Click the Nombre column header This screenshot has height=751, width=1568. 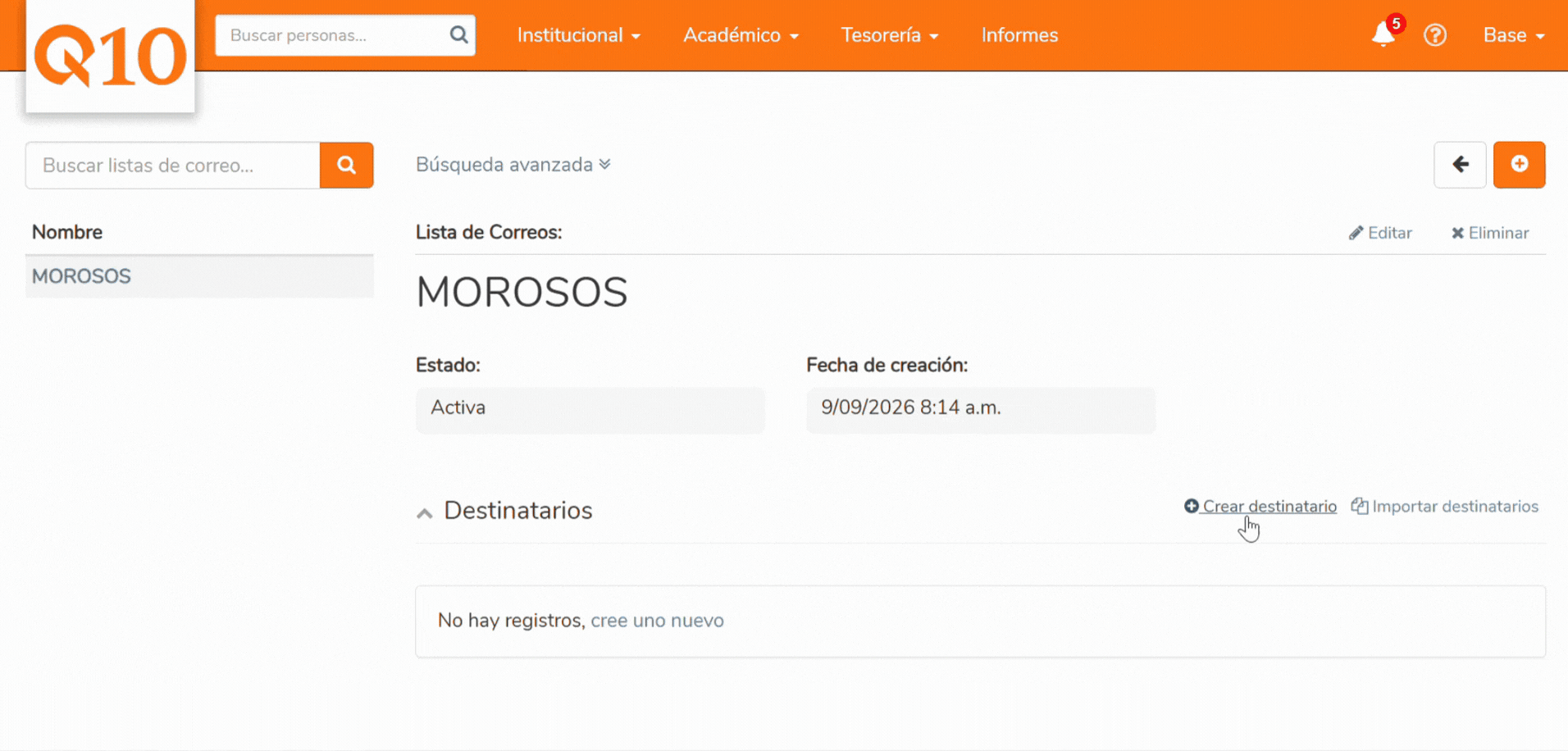[67, 232]
